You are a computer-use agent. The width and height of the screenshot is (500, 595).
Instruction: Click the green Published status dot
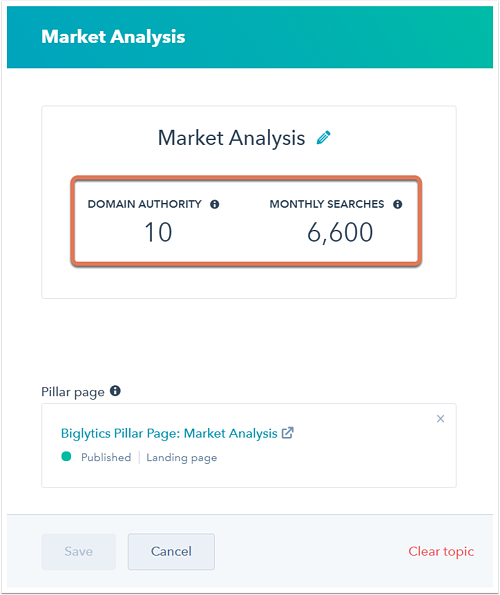[x=66, y=456]
